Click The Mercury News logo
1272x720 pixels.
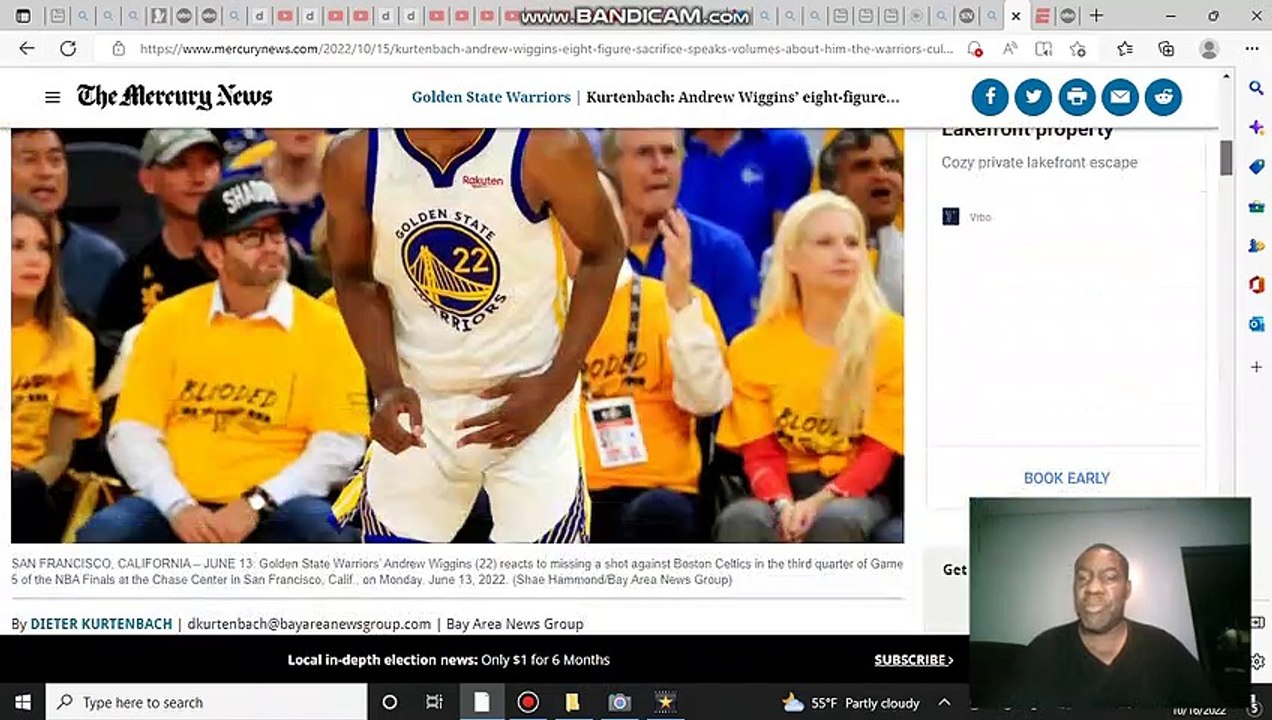(x=175, y=96)
